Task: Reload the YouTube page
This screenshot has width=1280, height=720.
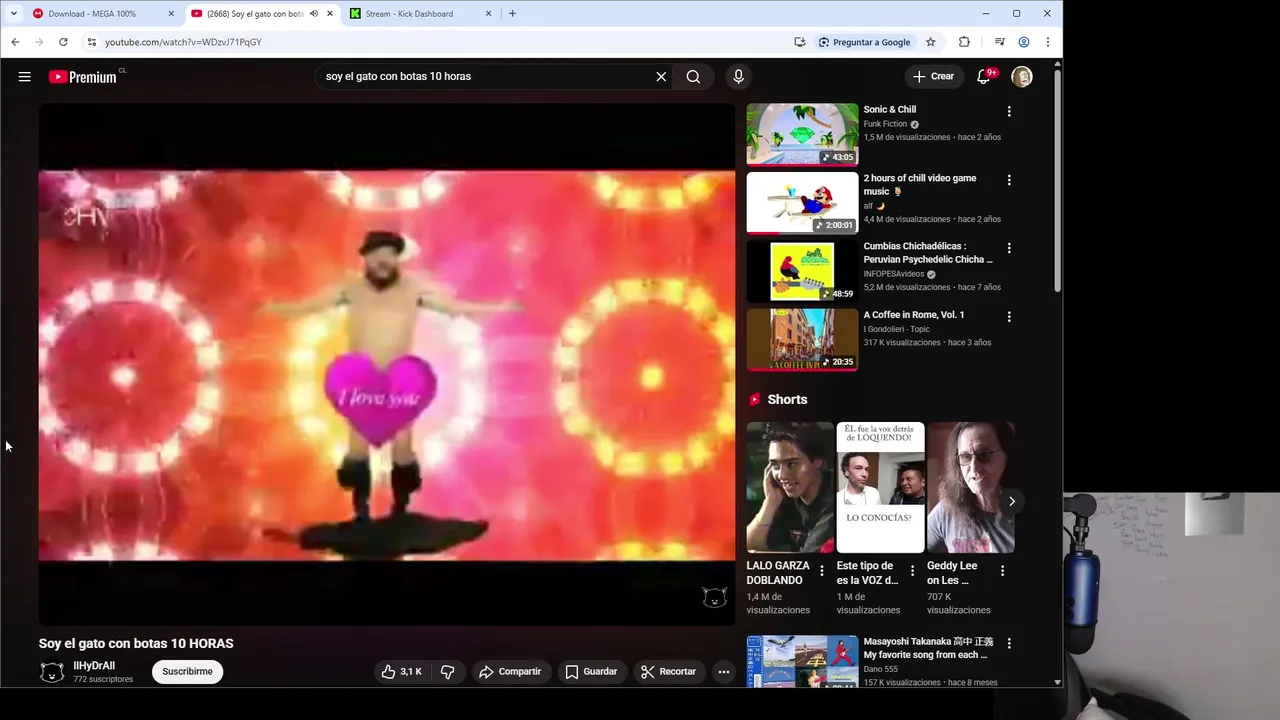Action: (x=63, y=42)
